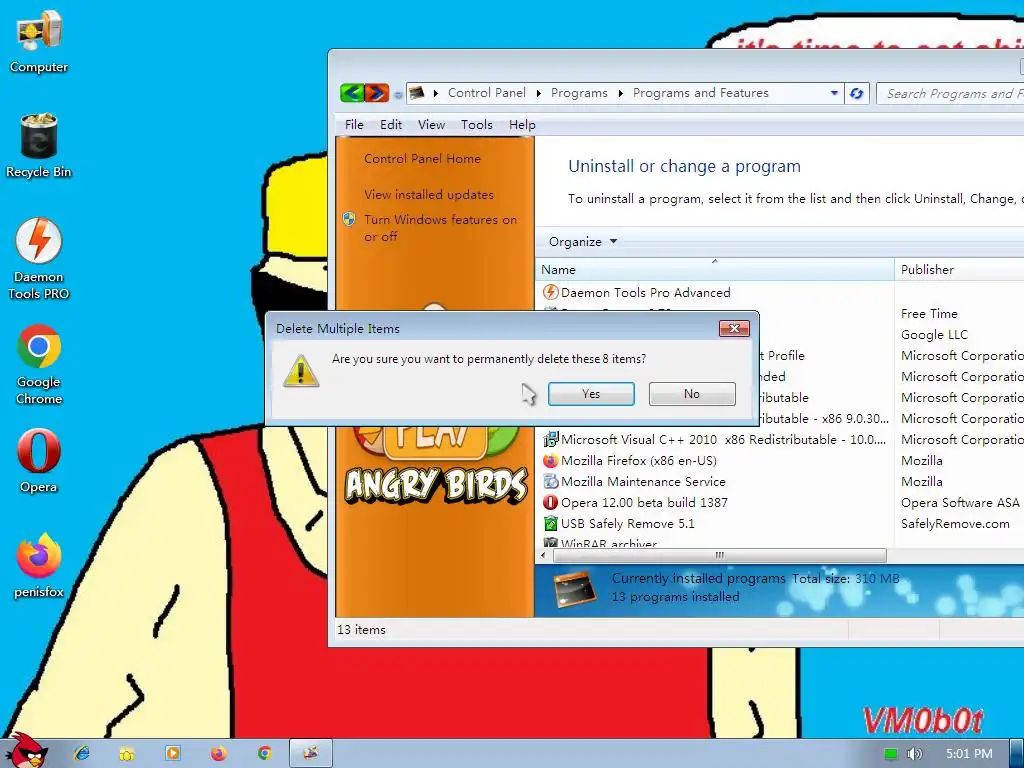Select the Control Panel taskbar button

tap(311, 753)
